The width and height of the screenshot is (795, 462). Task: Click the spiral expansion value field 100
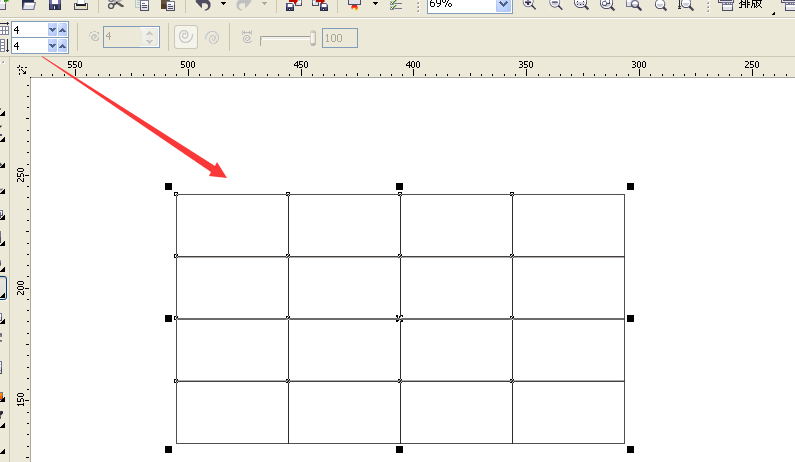click(x=340, y=38)
